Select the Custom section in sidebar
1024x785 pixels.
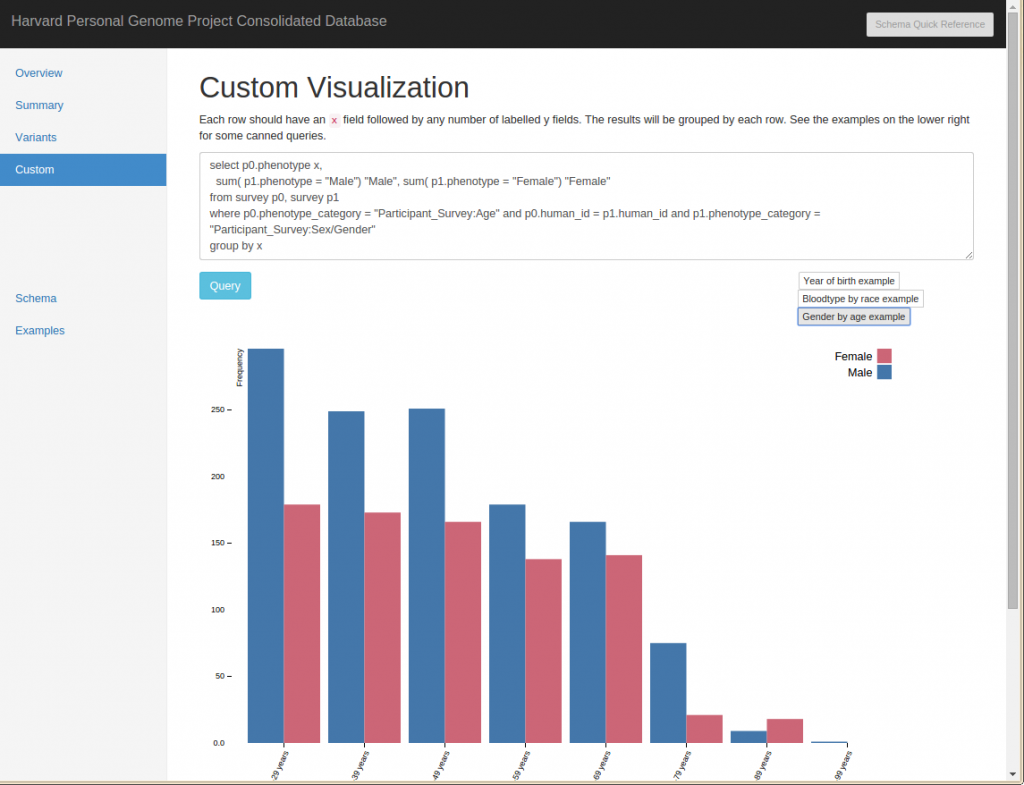(x=35, y=169)
